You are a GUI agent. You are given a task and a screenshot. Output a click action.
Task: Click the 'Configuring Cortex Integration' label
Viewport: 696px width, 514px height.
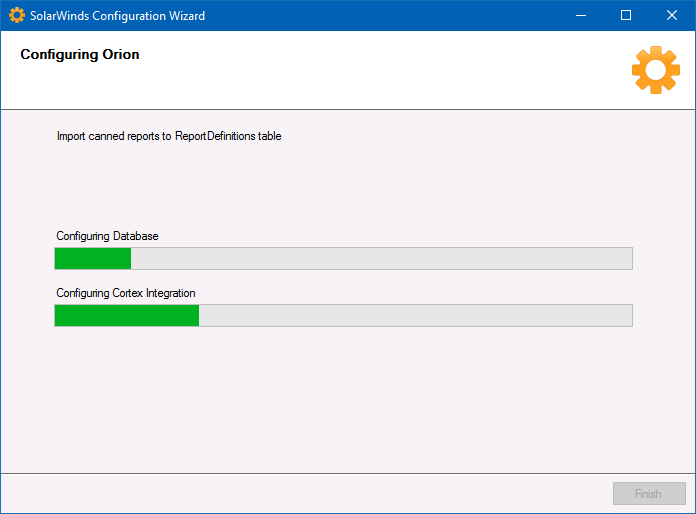click(126, 293)
